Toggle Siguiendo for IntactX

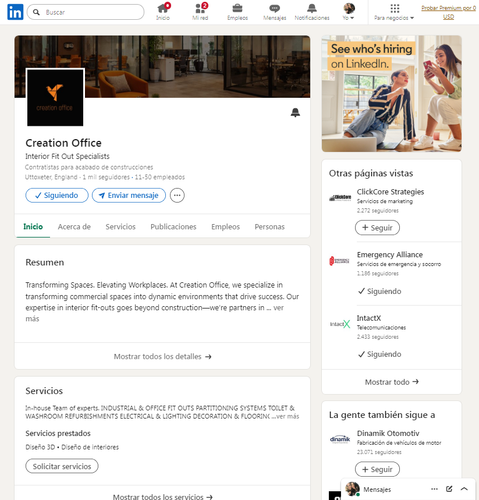(380, 354)
